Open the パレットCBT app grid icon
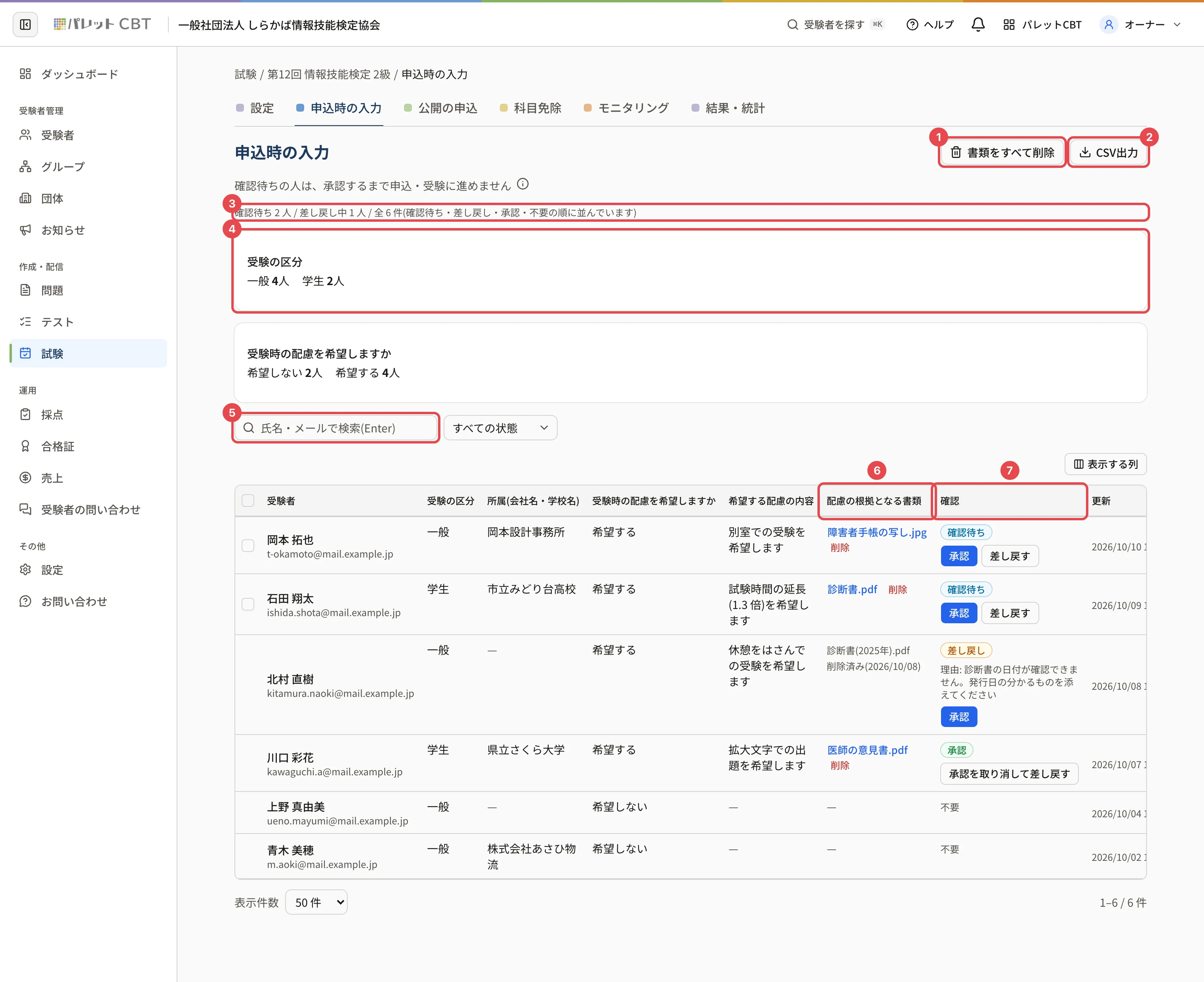1204x982 pixels. click(1009, 24)
